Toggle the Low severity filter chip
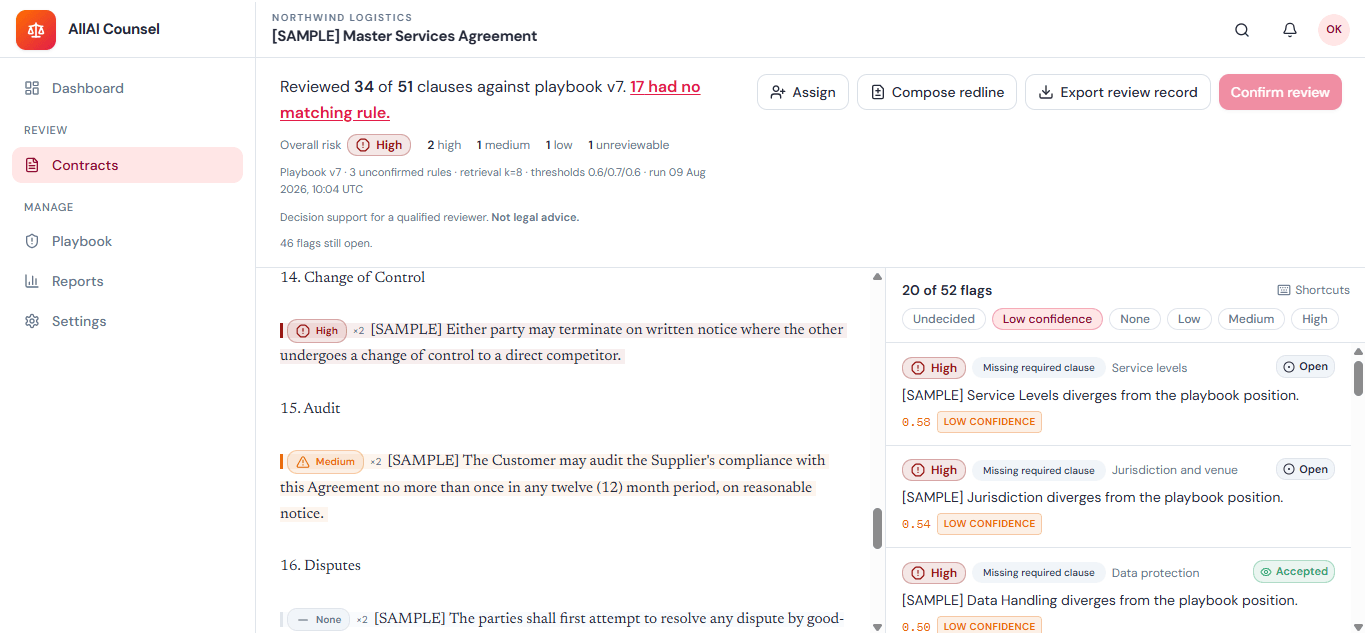1365x633 pixels. point(1189,319)
